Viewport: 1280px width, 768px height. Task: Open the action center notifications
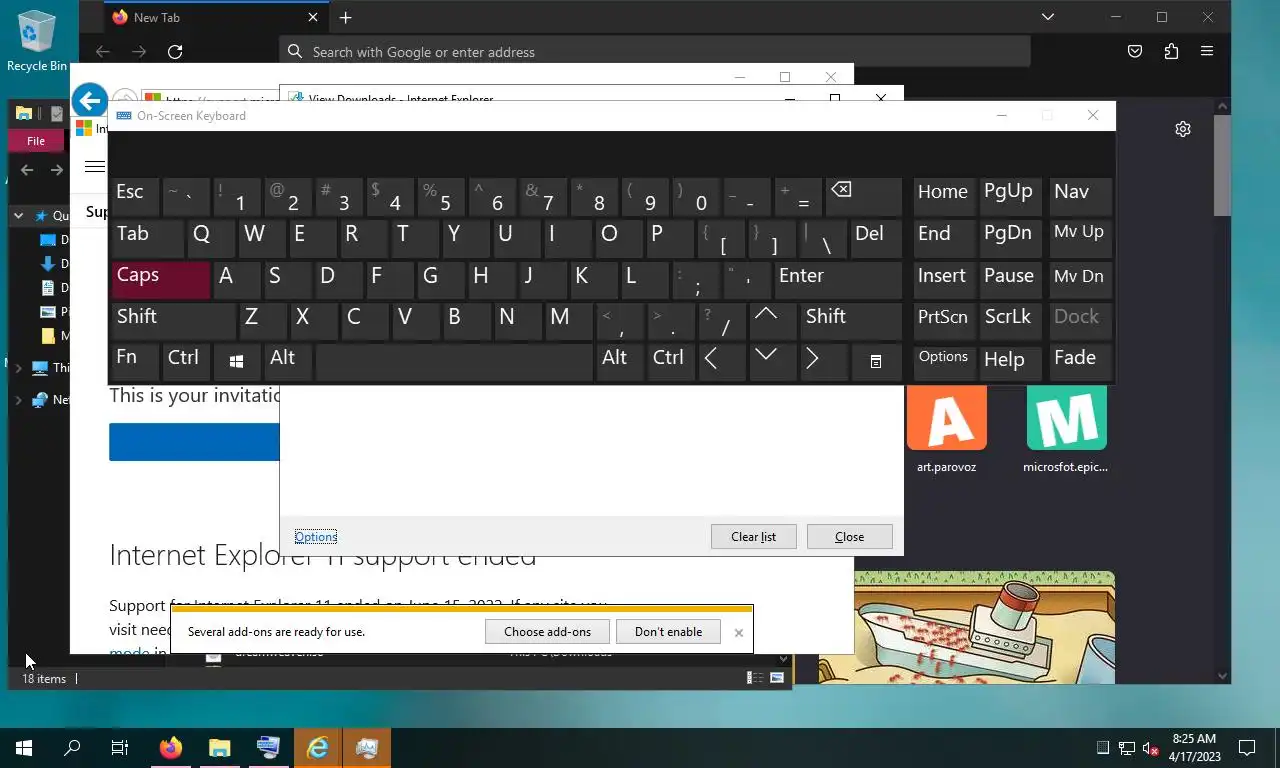(x=1247, y=747)
